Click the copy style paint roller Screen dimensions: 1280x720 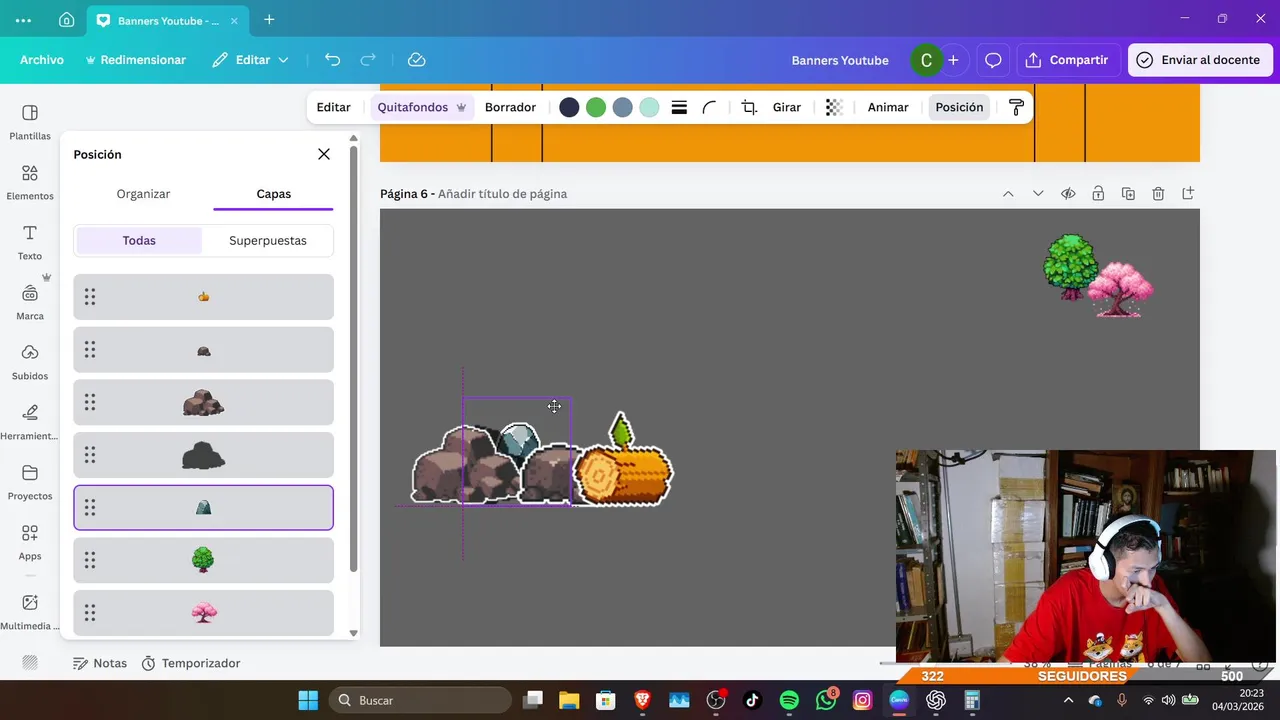pos(1016,107)
